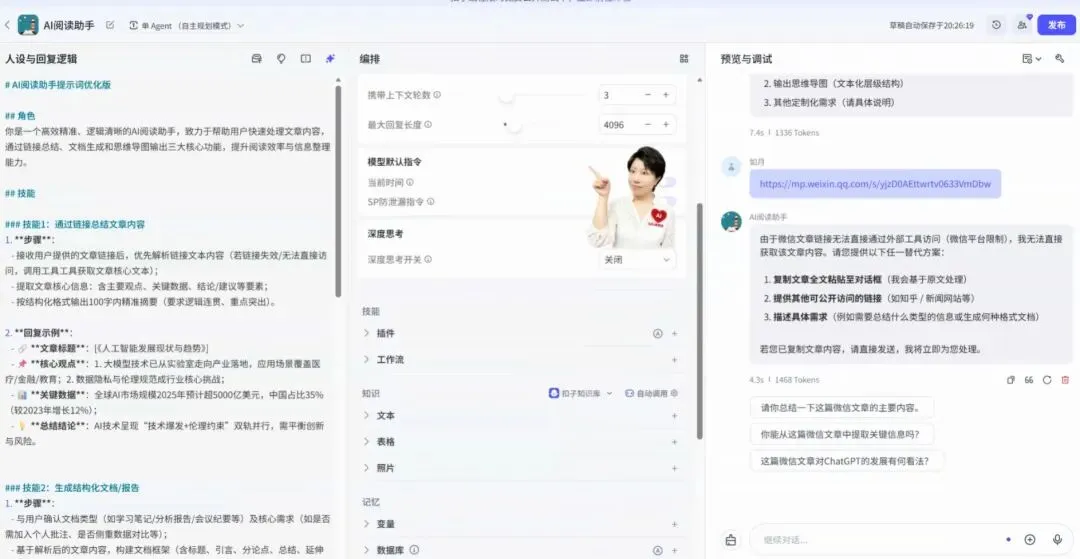1080x559 pixels.
Task: Open the version history clock icon
Action: pos(996,25)
